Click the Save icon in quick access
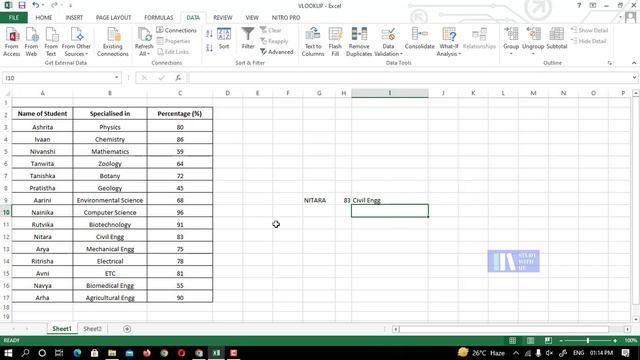The height and width of the screenshot is (360, 640). (x=22, y=5)
